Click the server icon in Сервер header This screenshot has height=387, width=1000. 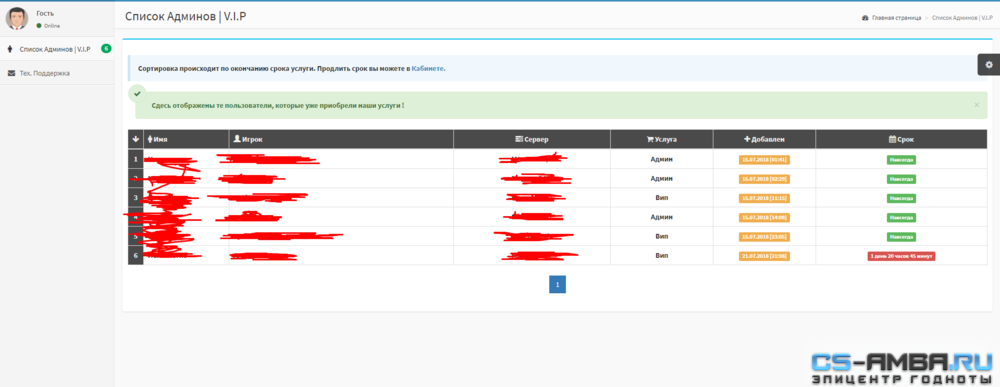(519, 139)
